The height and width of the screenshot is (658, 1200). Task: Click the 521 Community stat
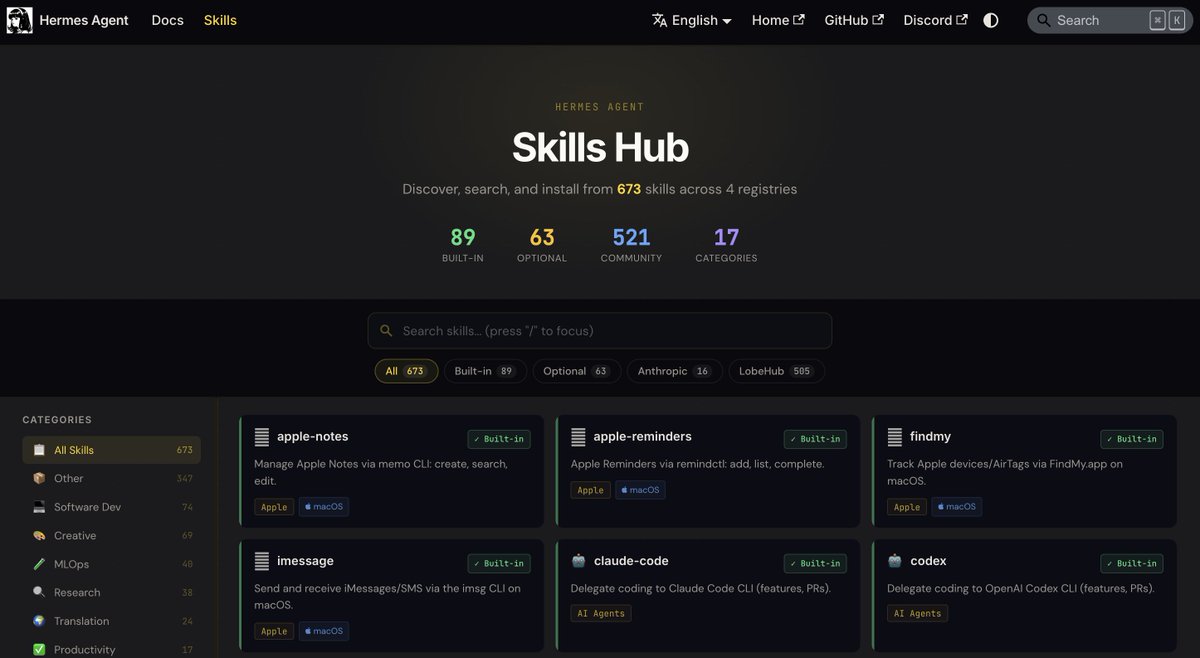click(x=631, y=244)
